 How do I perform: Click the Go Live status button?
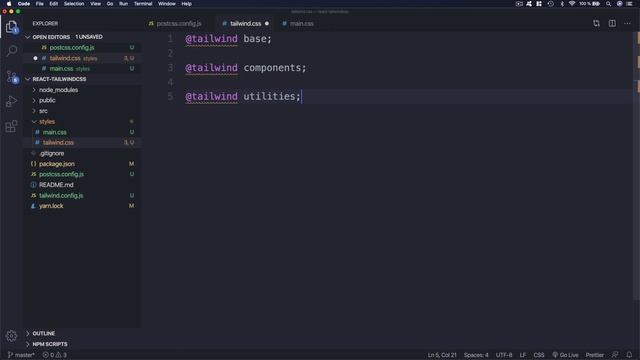pos(565,355)
